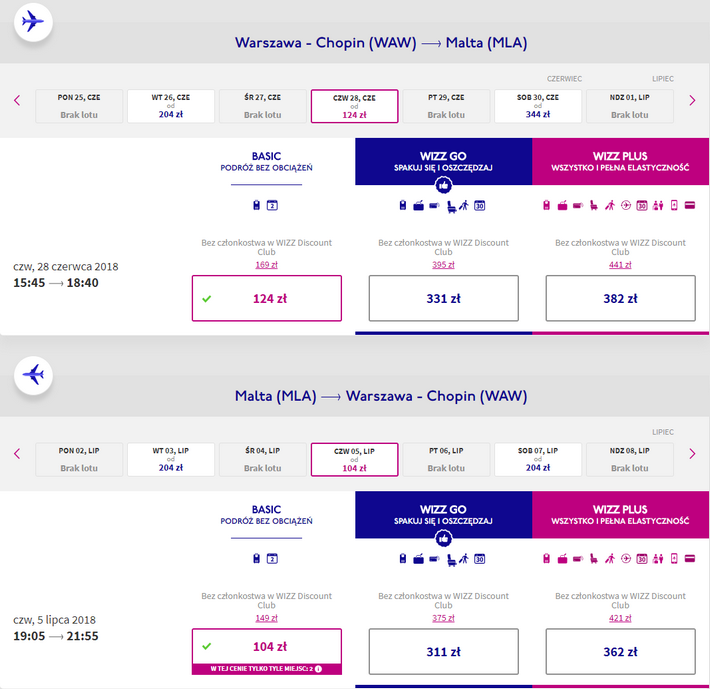The height and width of the screenshot is (689, 710).
Task: Click the return WIZZ PLUS header banner
Action: [620, 515]
